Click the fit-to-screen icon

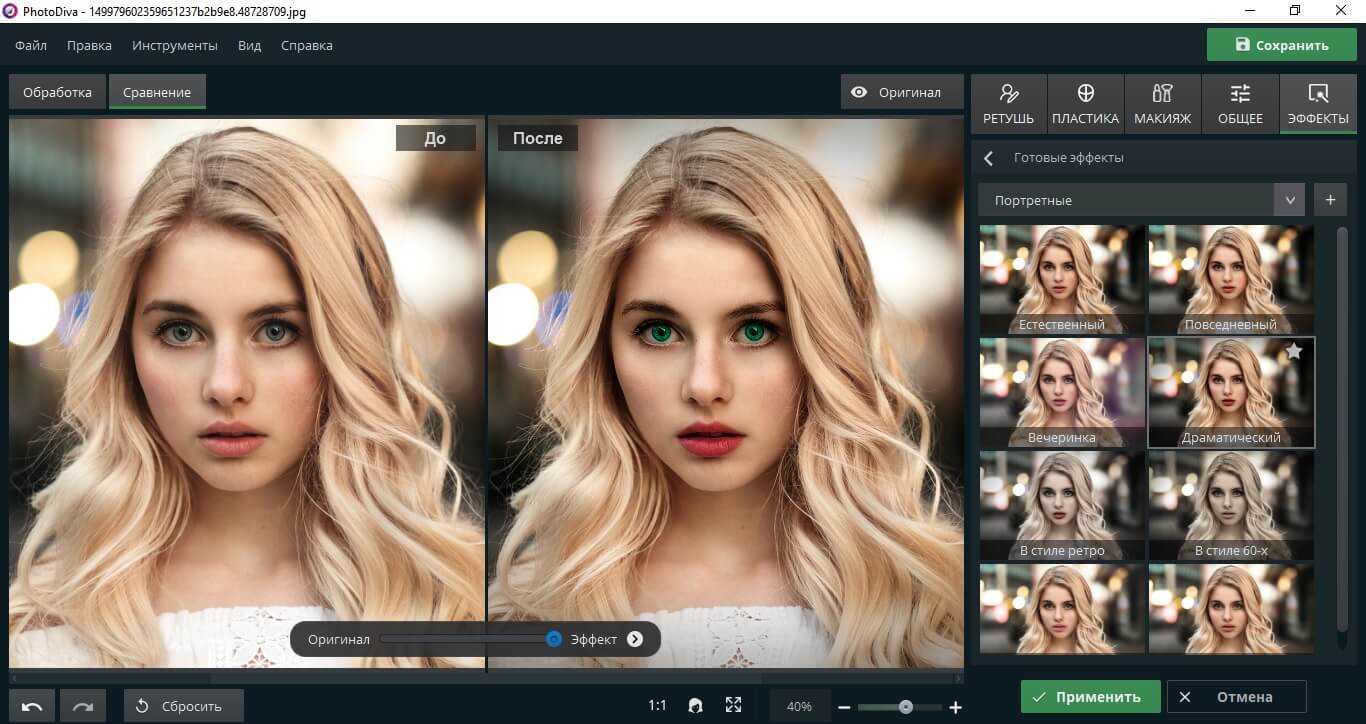pyautogui.click(x=733, y=706)
